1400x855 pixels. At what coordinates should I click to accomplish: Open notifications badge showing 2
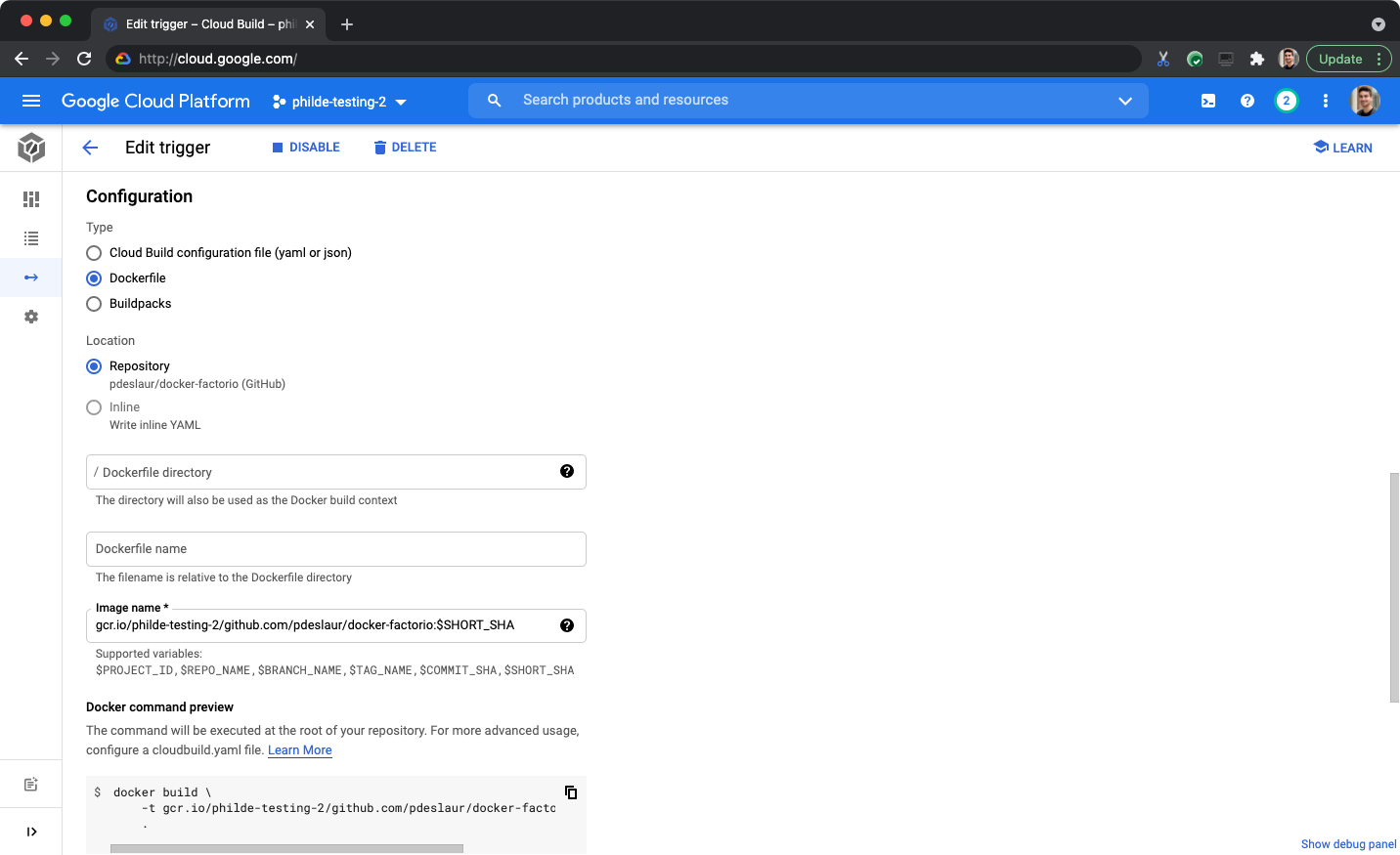click(x=1287, y=101)
